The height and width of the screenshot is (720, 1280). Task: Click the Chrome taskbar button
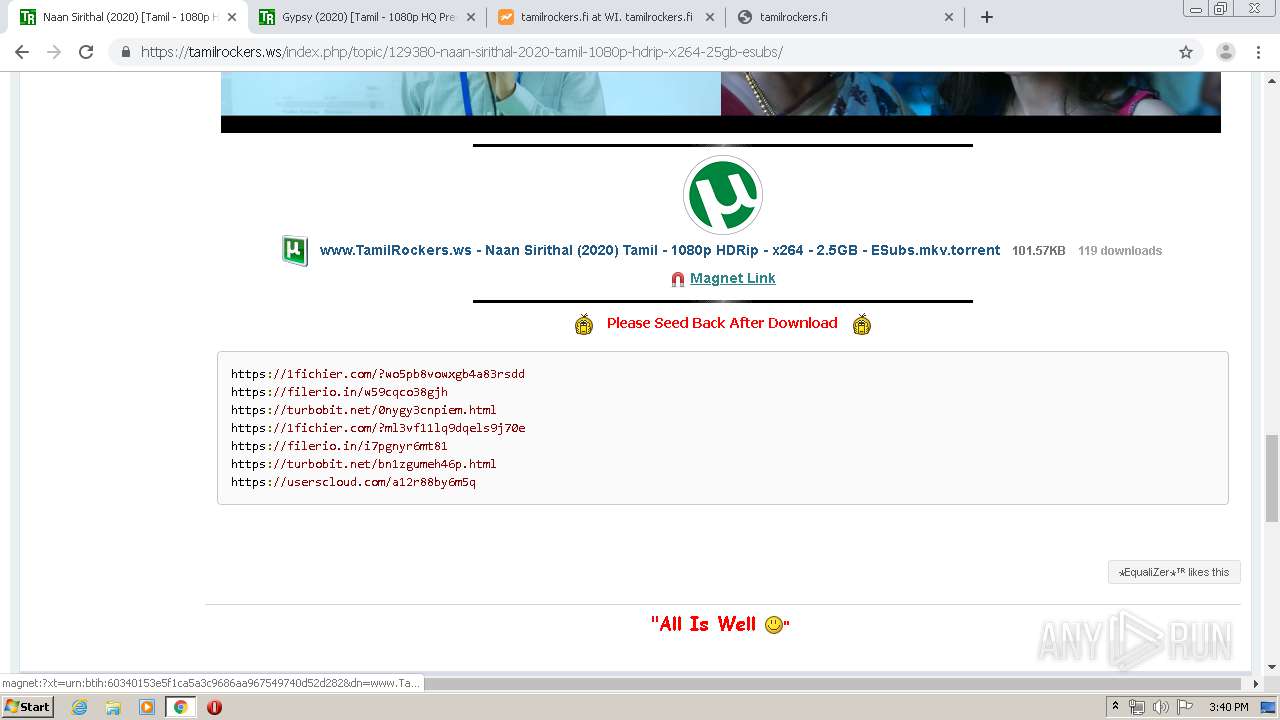pyautogui.click(x=180, y=707)
